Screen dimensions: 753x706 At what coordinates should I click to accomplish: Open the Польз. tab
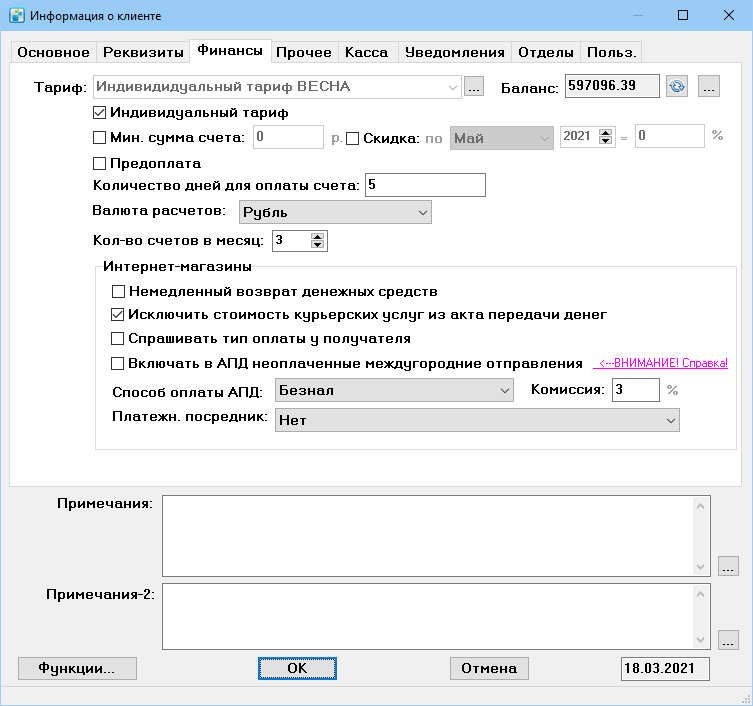click(x=611, y=52)
